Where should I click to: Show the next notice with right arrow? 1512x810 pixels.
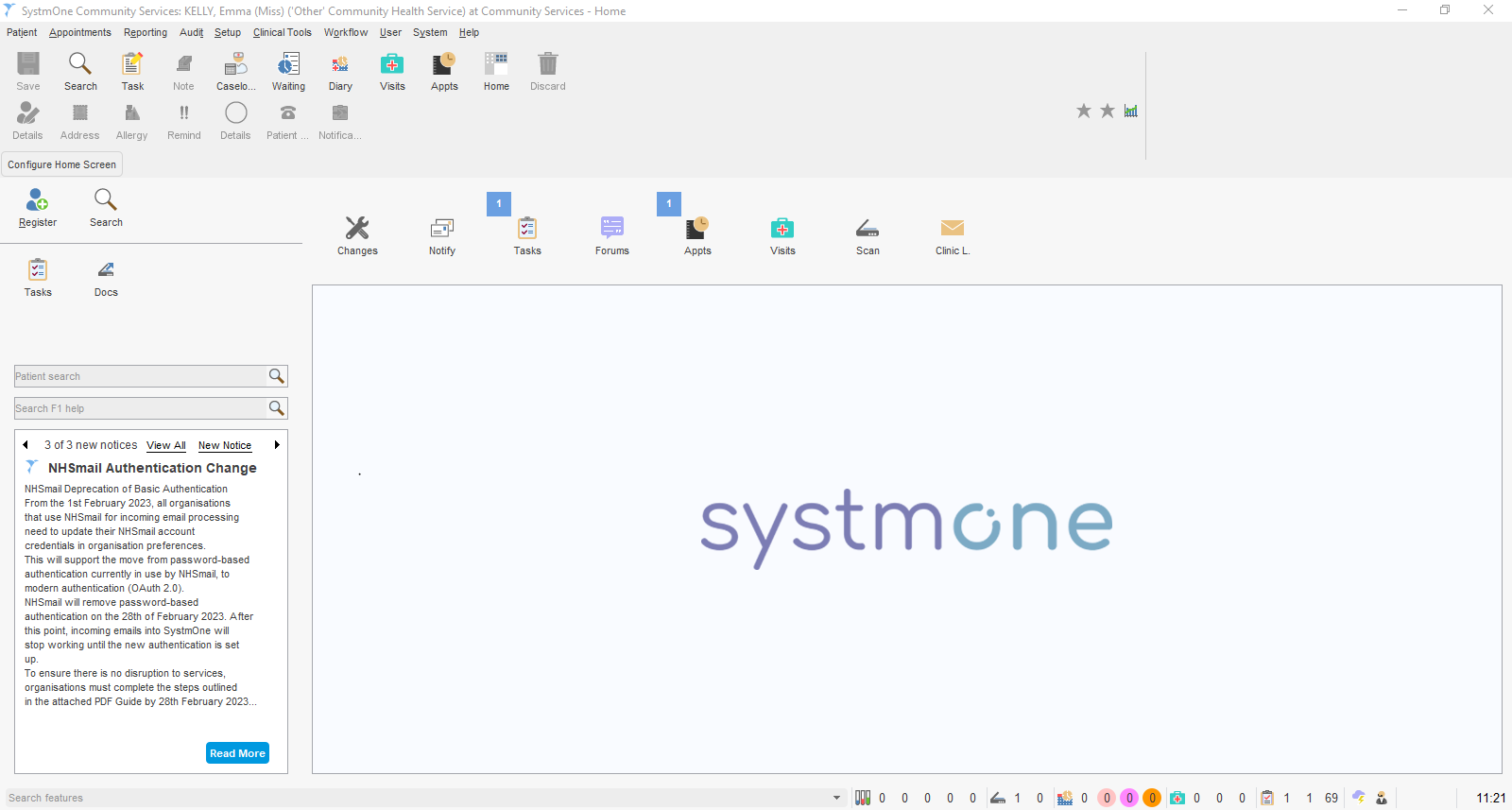277,444
